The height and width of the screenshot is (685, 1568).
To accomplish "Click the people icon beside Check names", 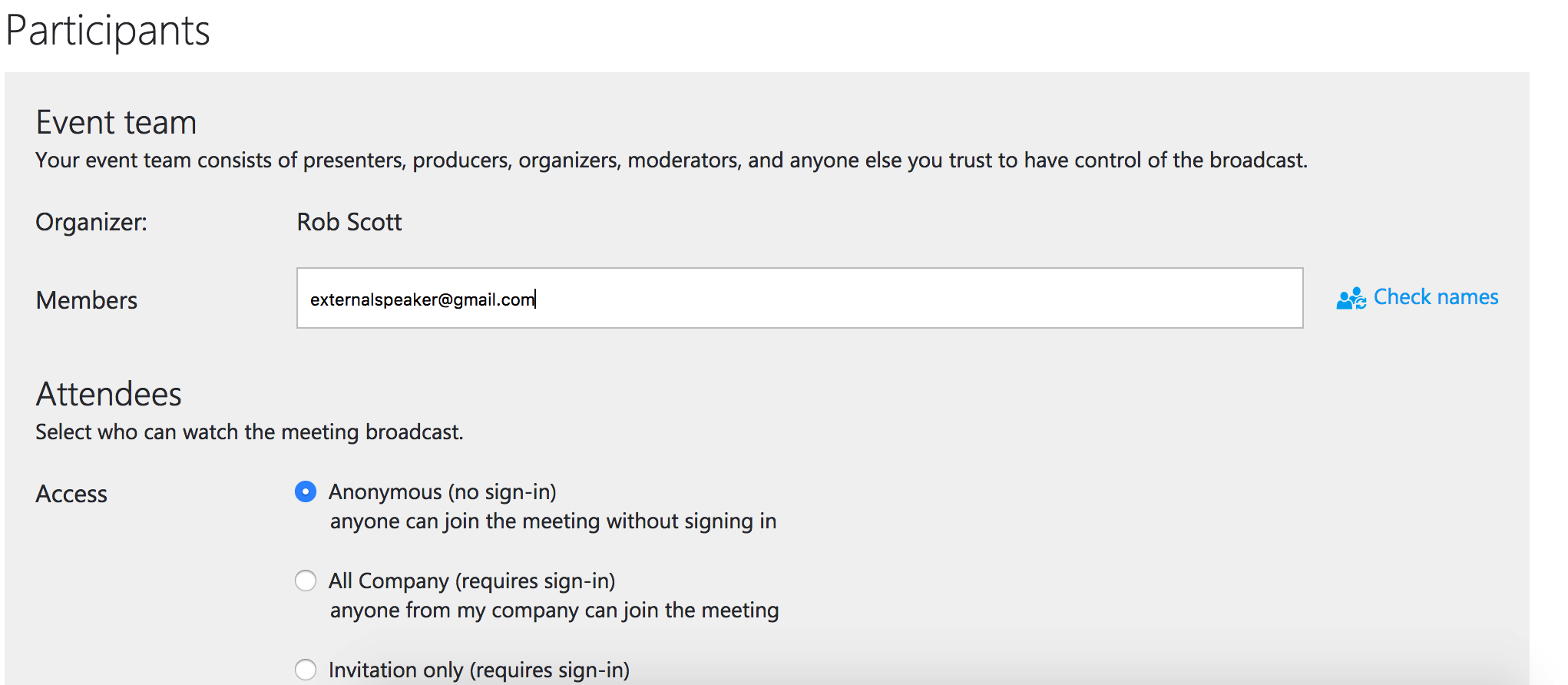I will point(1351,298).
